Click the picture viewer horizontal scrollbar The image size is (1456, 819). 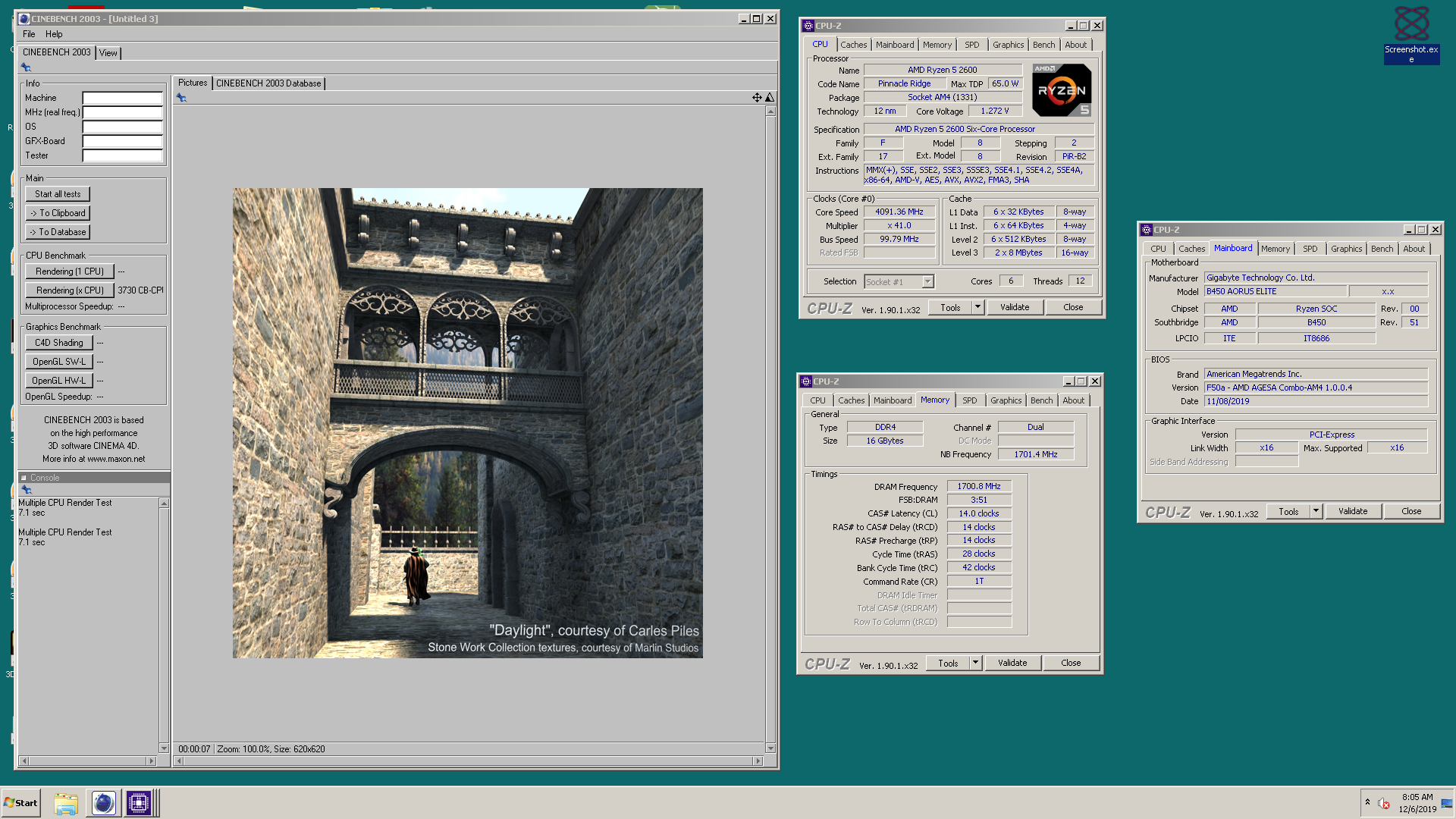tap(468, 761)
